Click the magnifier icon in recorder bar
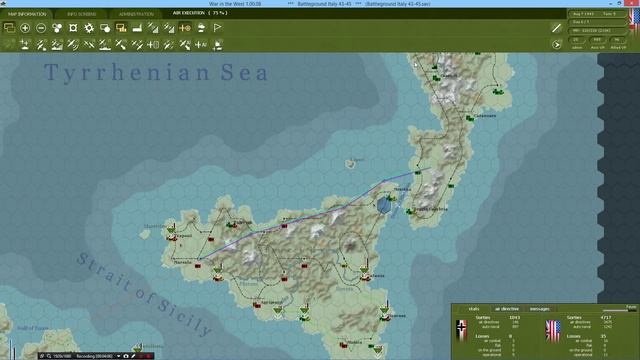The height and width of the screenshot is (360, 640). (x=49, y=356)
